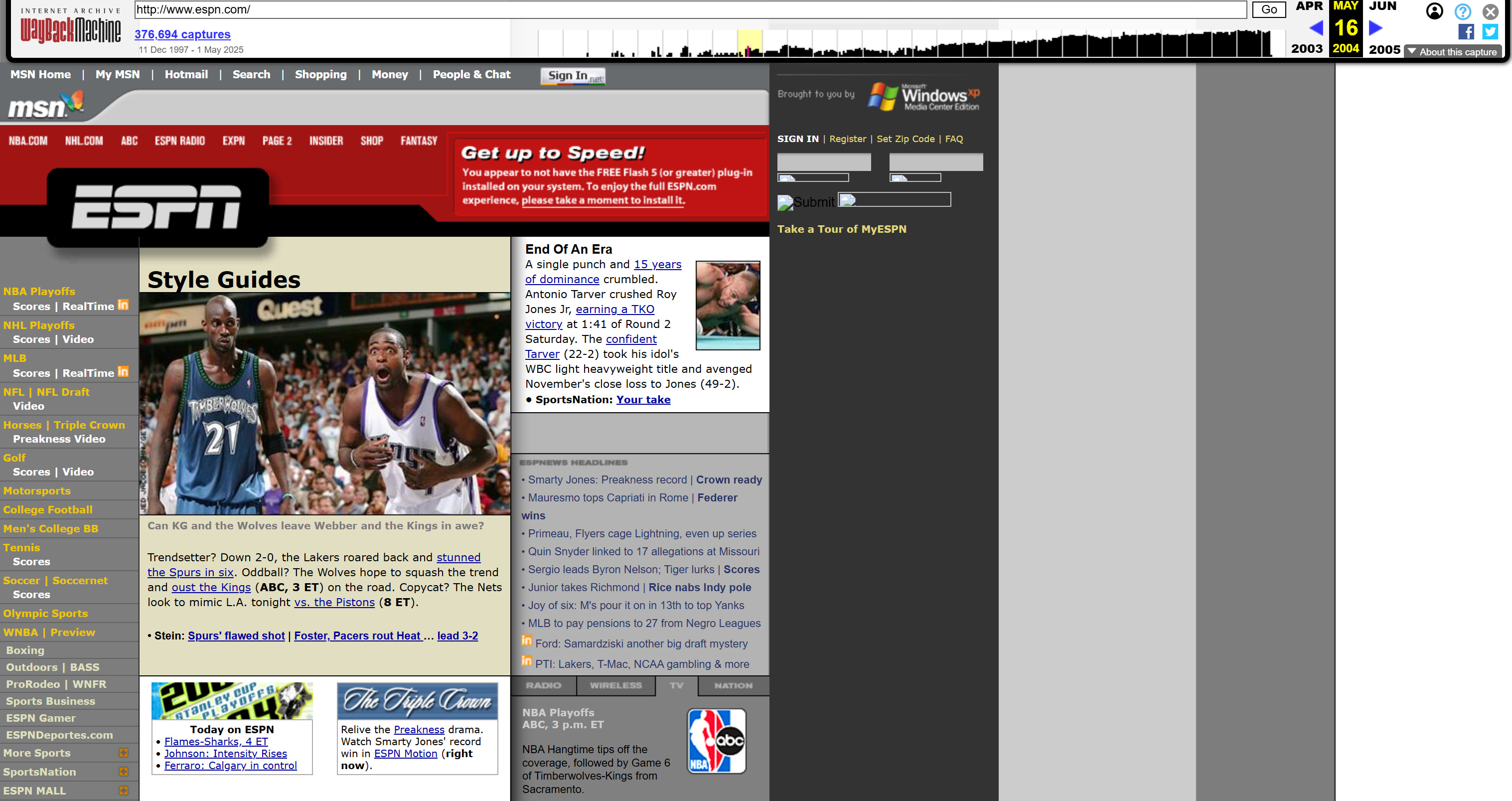
Task: Share this capture on Twitter
Action: tap(1490, 32)
